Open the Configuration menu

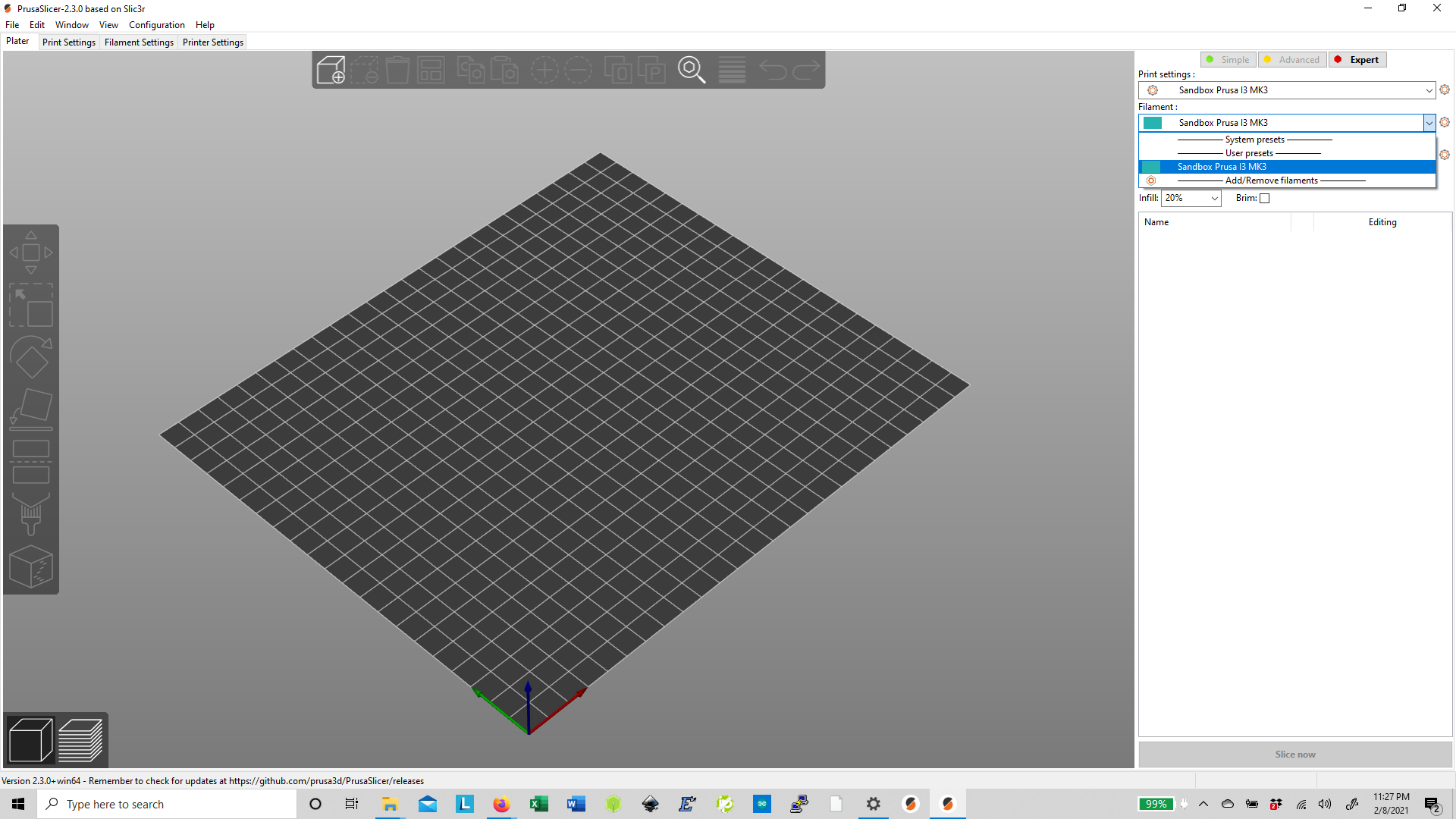[157, 25]
